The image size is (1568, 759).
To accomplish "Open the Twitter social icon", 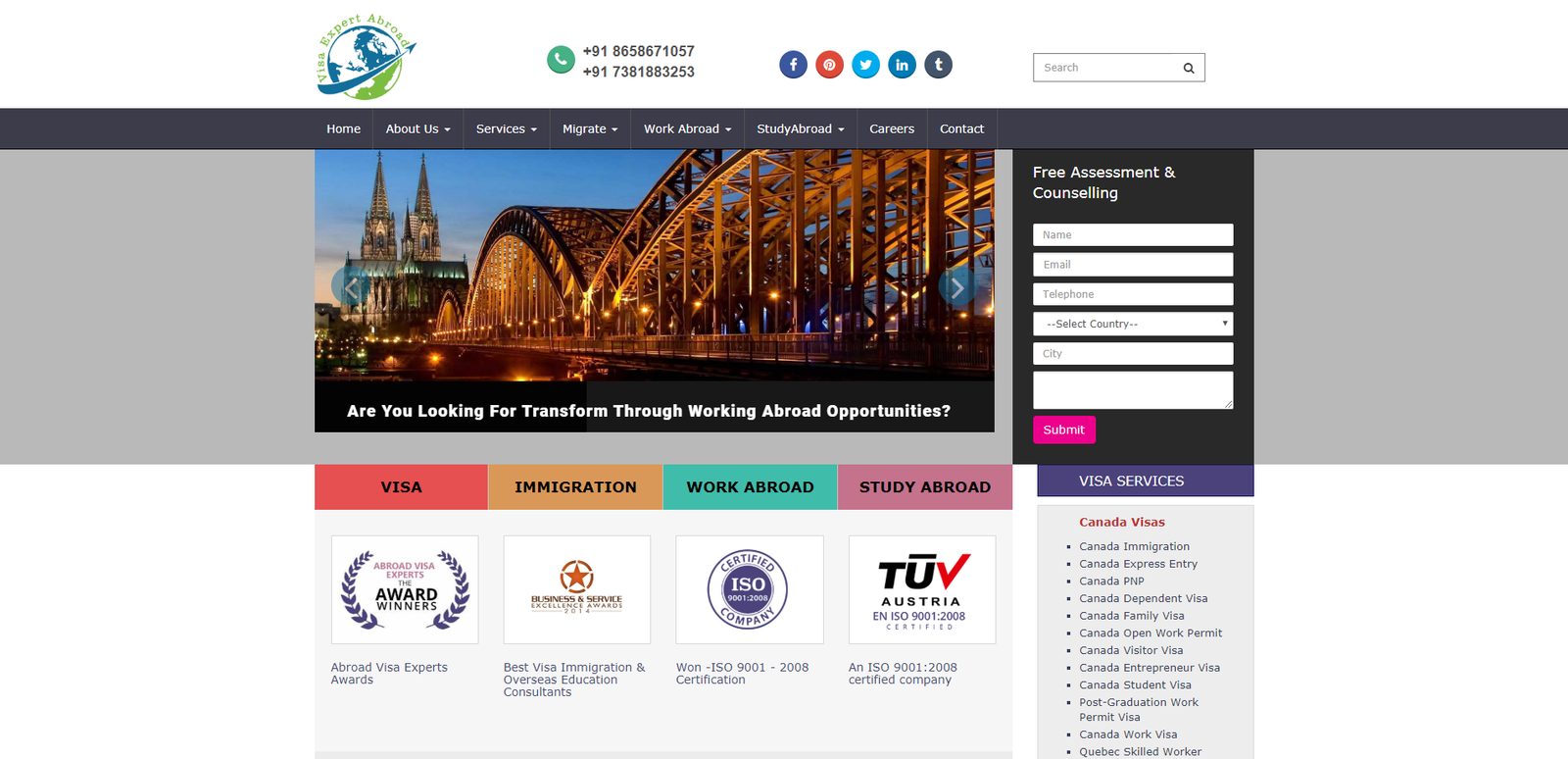I will 865,65.
